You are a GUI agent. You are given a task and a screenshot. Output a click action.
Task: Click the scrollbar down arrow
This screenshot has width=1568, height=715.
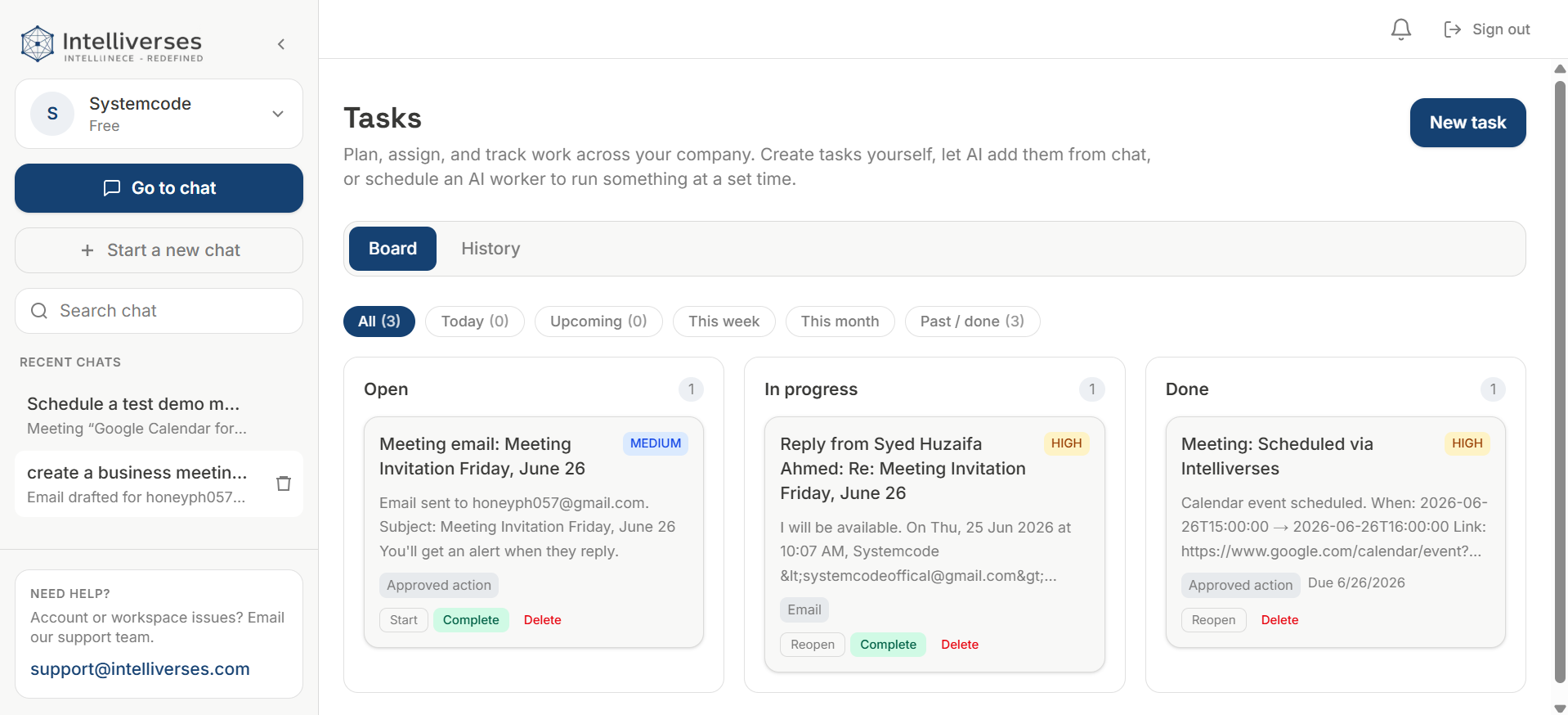click(1560, 708)
